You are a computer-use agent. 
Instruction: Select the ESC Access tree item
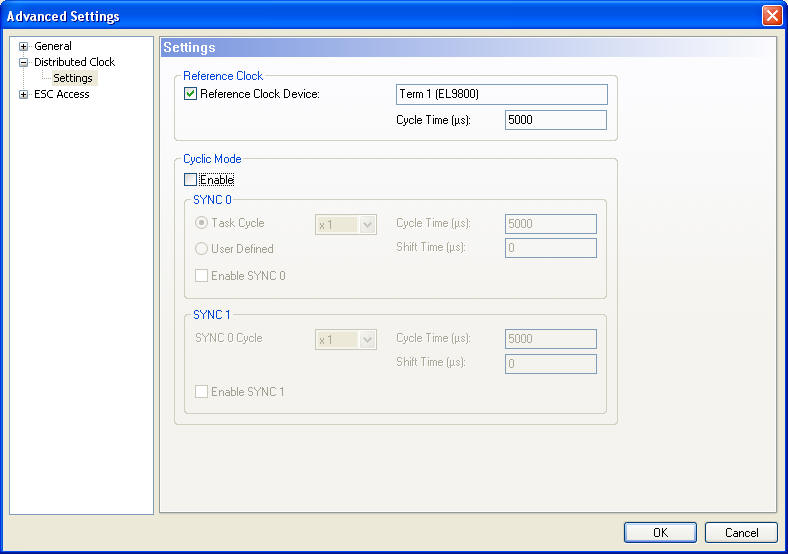[x=61, y=95]
